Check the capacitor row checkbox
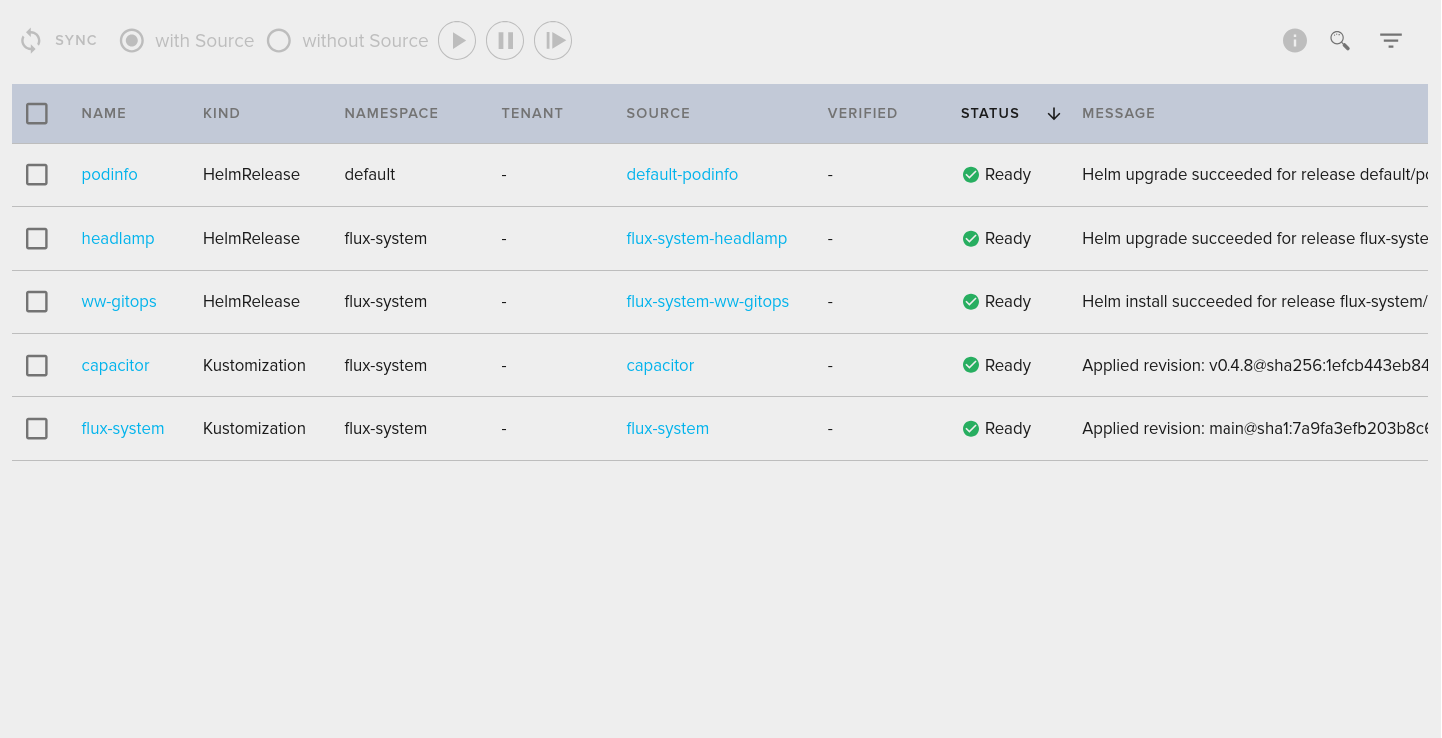This screenshot has width=1442, height=738. [x=37, y=366]
